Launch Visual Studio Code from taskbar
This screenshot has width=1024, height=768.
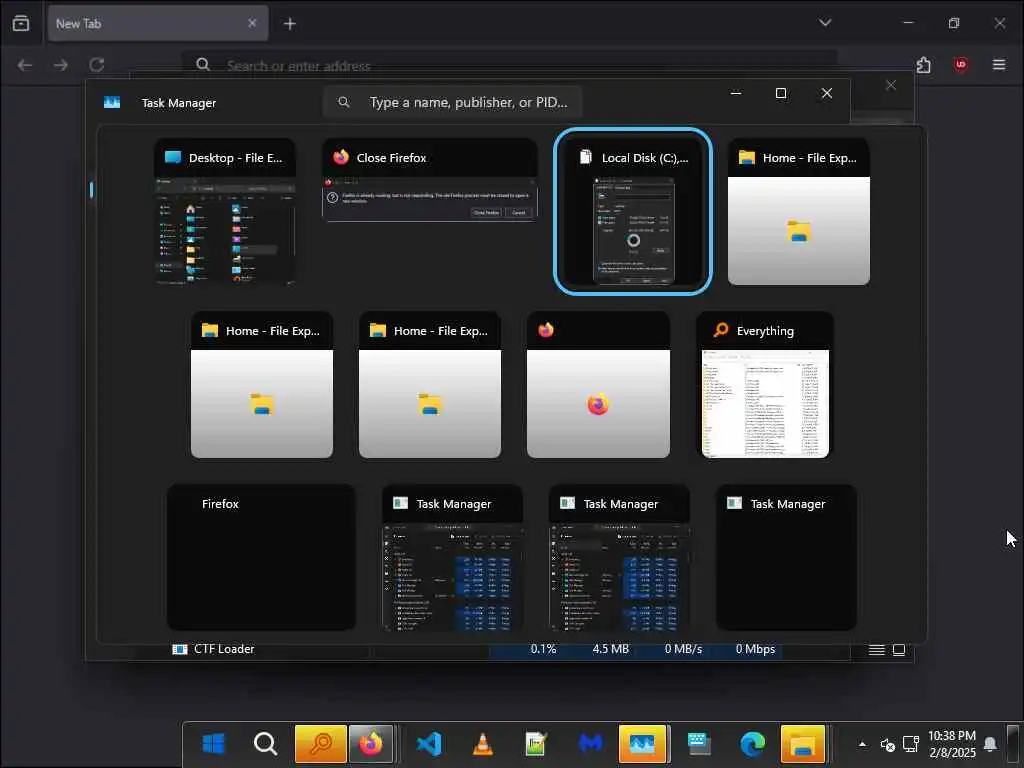pyautogui.click(x=428, y=743)
